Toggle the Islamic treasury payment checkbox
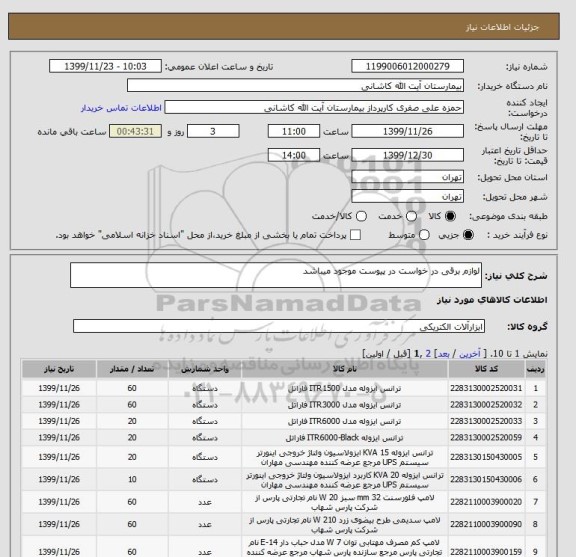The width and height of the screenshot is (576, 557). (x=355, y=235)
